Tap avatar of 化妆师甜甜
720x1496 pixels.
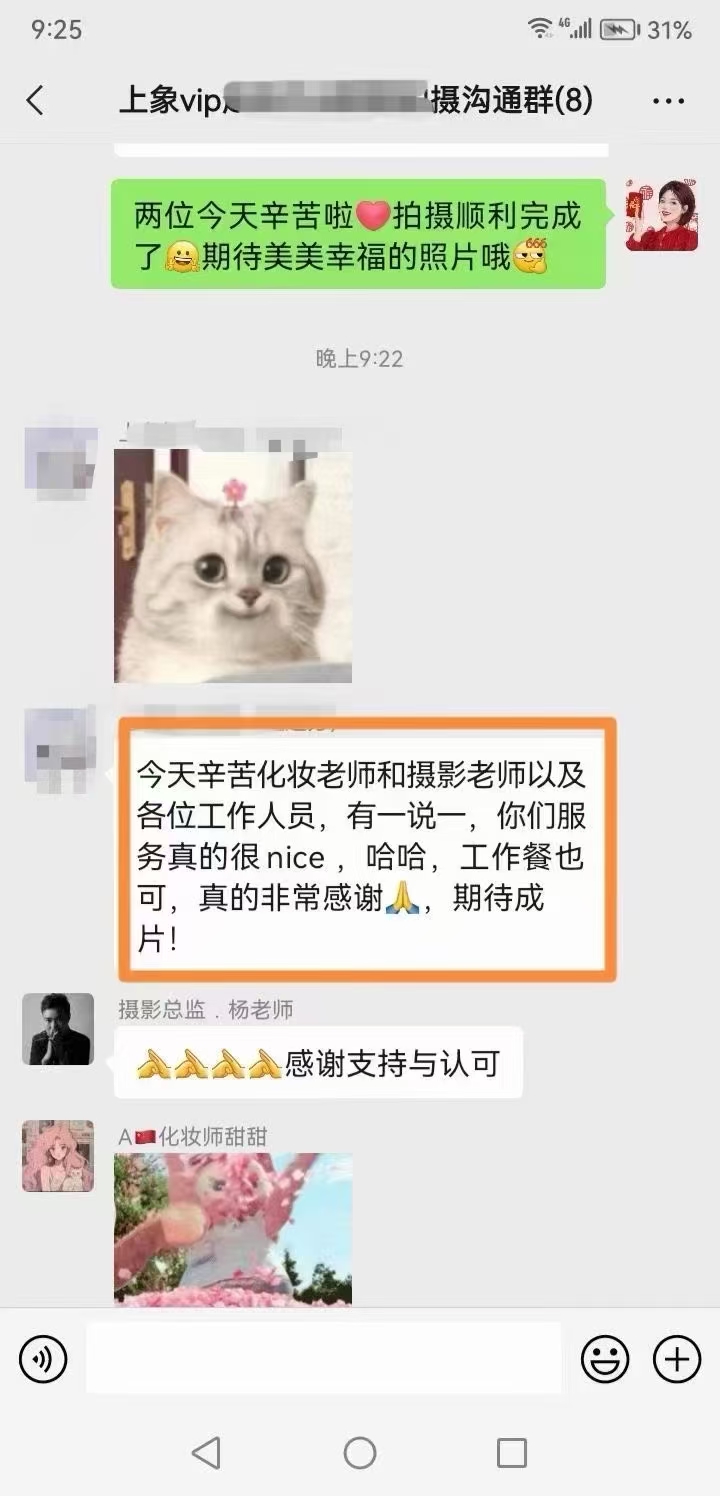point(58,1156)
